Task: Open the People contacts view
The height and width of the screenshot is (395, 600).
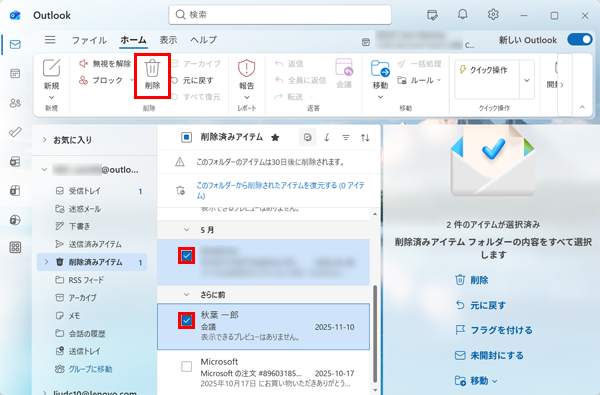Action: click(x=15, y=103)
